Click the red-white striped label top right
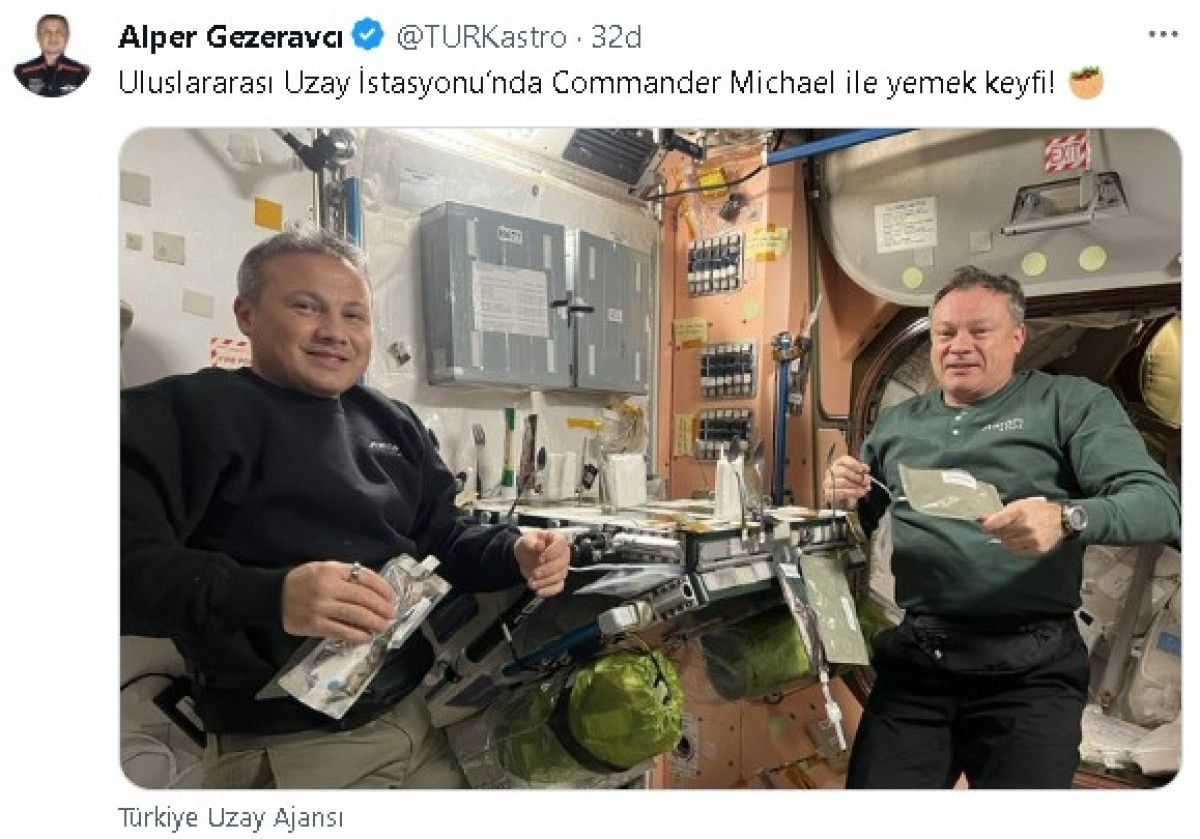This screenshot has width=1200, height=839. point(1067,151)
